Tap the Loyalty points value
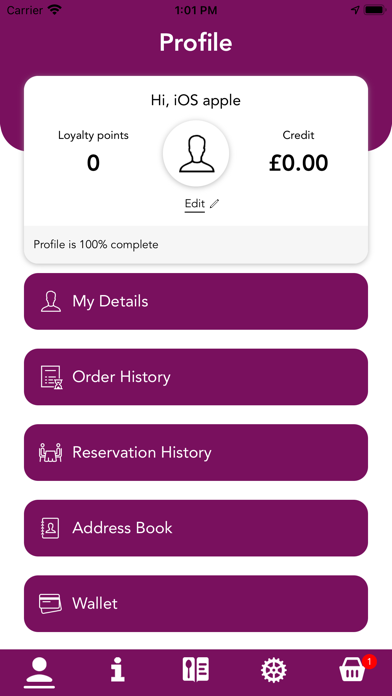Image resolution: width=392 pixels, height=696 pixels. pyautogui.click(x=93, y=163)
